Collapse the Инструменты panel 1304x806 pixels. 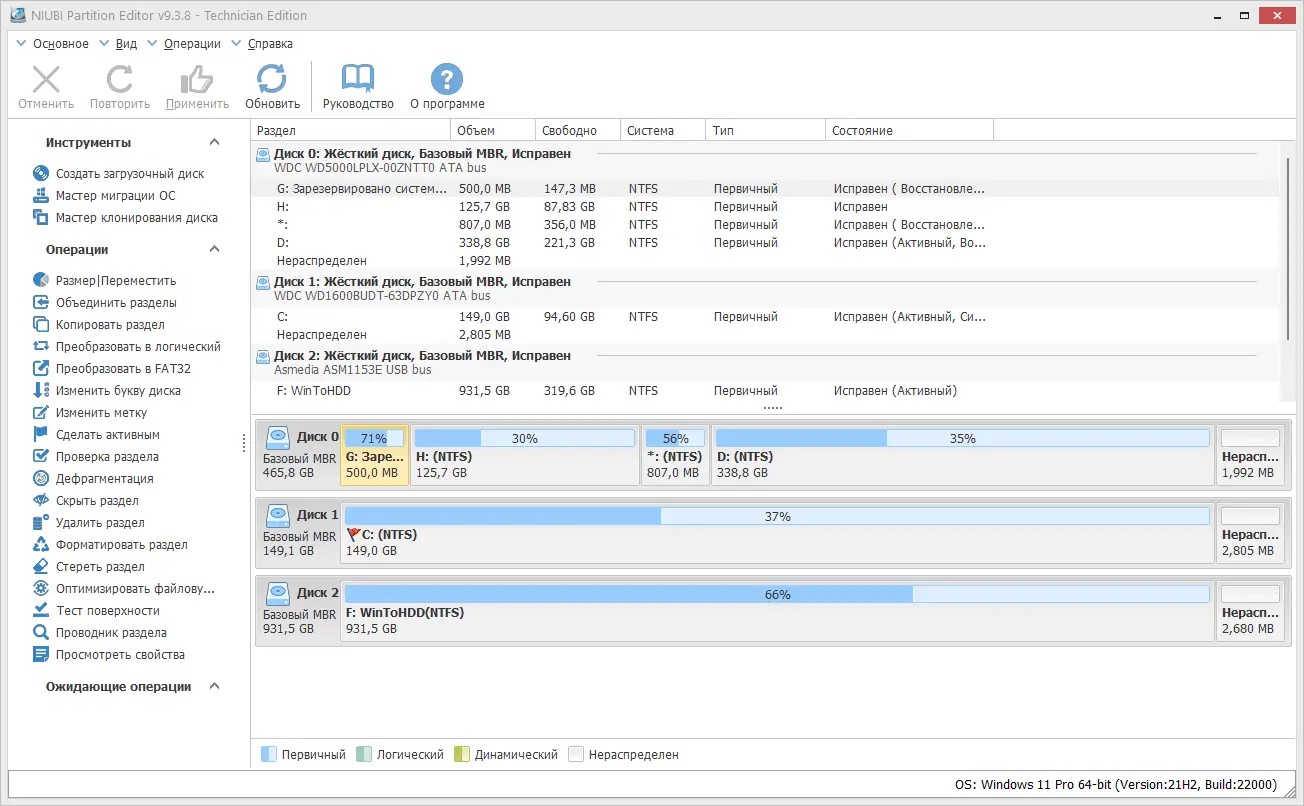[212, 142]
